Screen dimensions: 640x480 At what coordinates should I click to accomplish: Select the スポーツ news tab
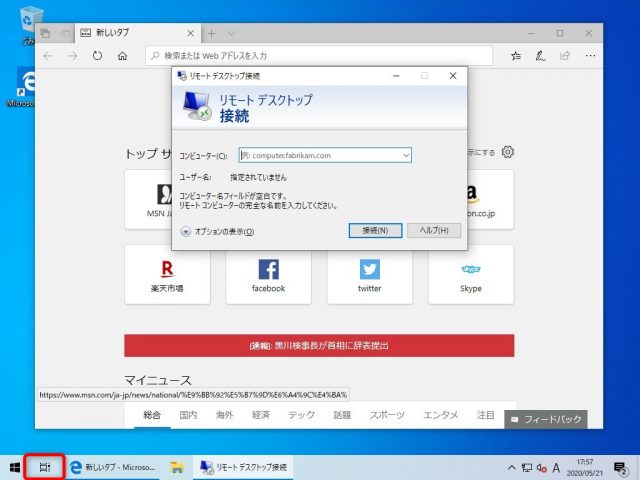(x=387, y=415)
